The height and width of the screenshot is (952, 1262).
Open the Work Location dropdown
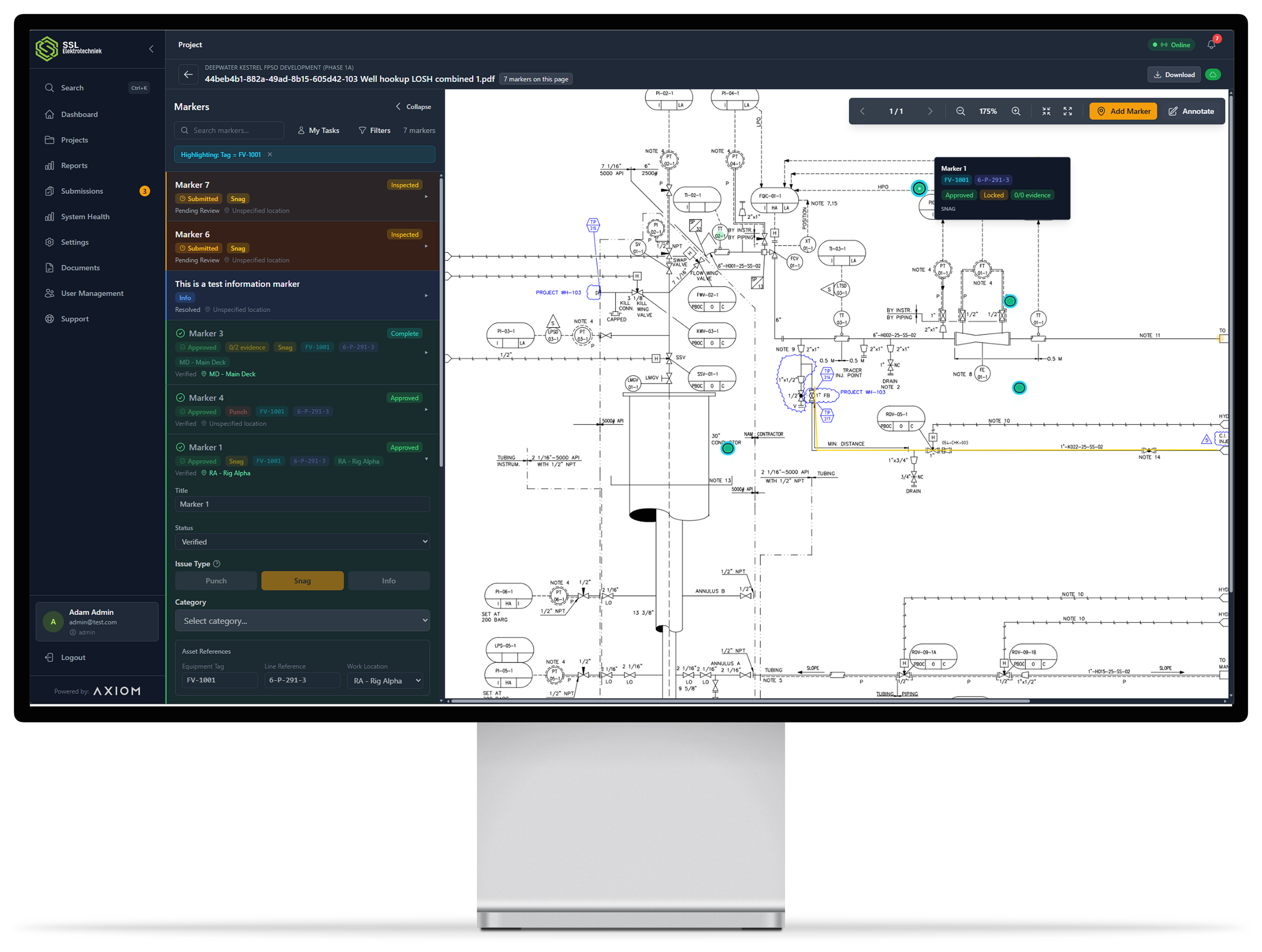pyautogui.click(x=385, y=680)
